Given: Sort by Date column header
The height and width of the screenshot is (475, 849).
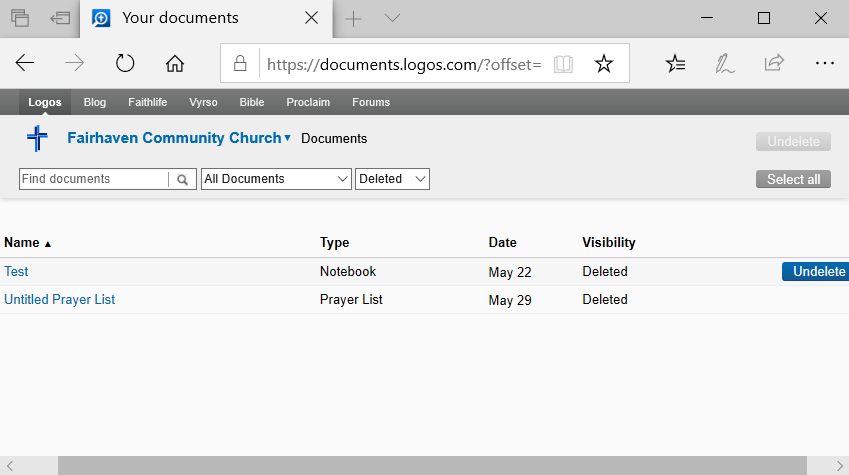Looking at the screenshot, I should point(502,243).
